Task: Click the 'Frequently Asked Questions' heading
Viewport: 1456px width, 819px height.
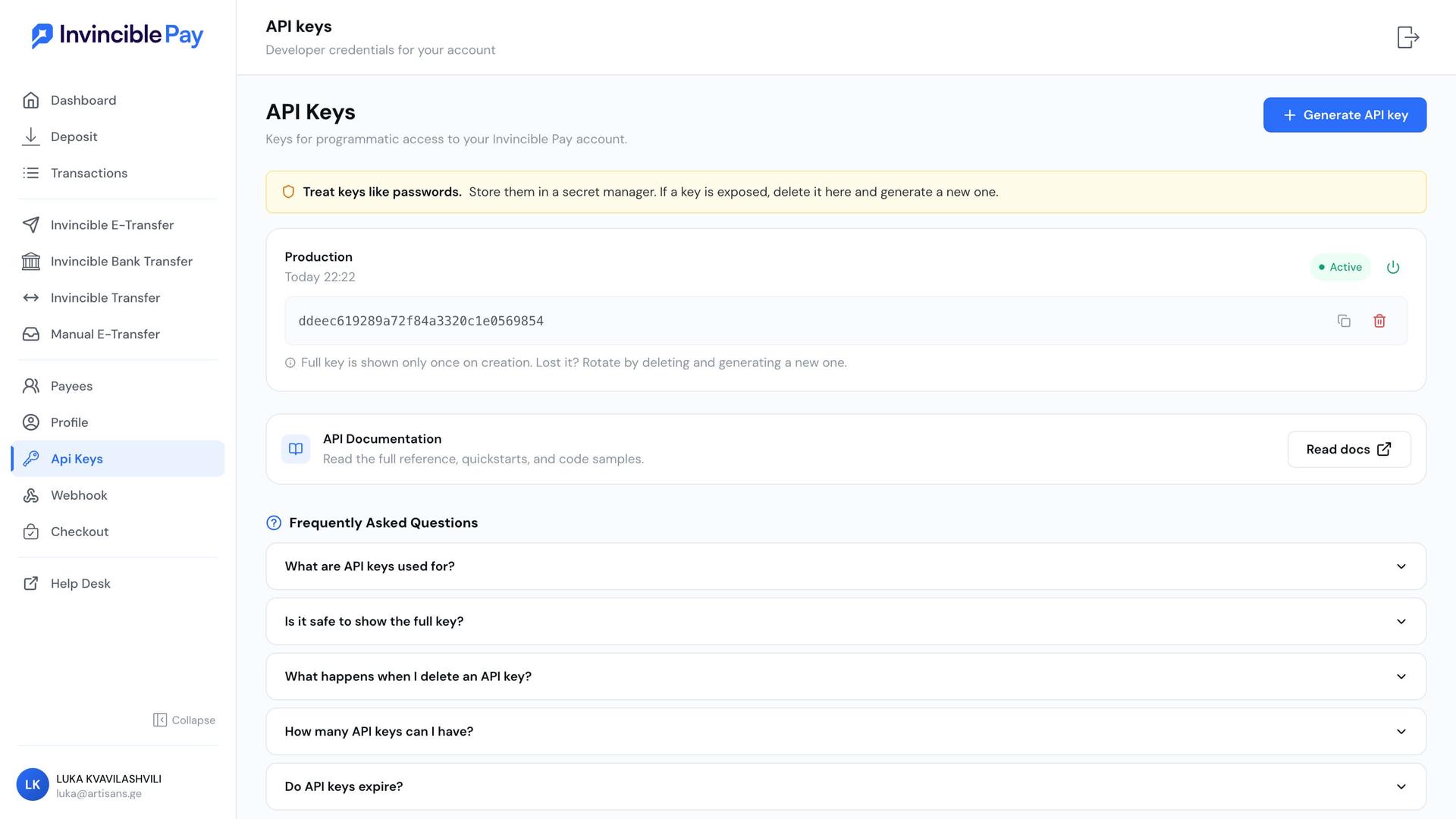Action: click(x=383, y=522)
